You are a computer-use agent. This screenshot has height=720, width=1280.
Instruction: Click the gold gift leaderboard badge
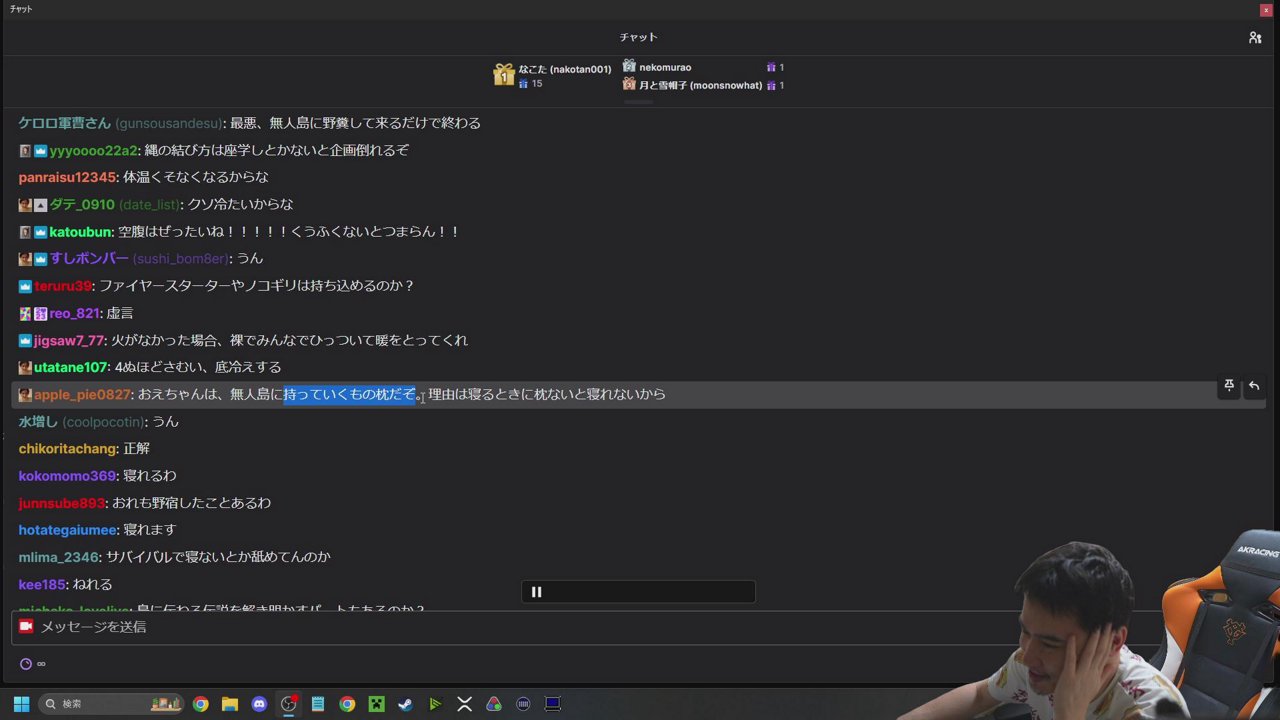pos(503,75)
